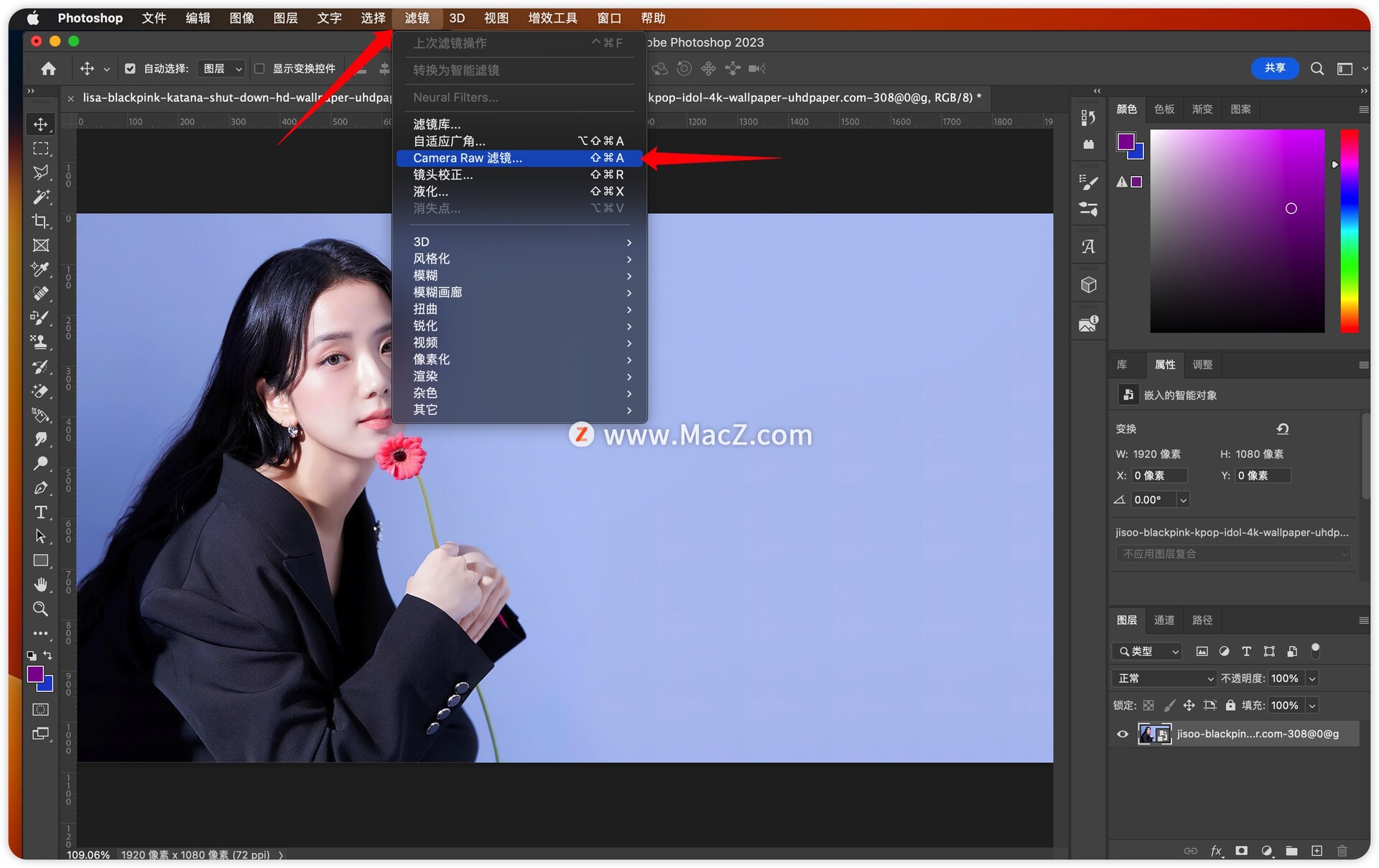
Task: Hide the jisoo-blackpink layer via eye icon
Action: pos(1122,734)
